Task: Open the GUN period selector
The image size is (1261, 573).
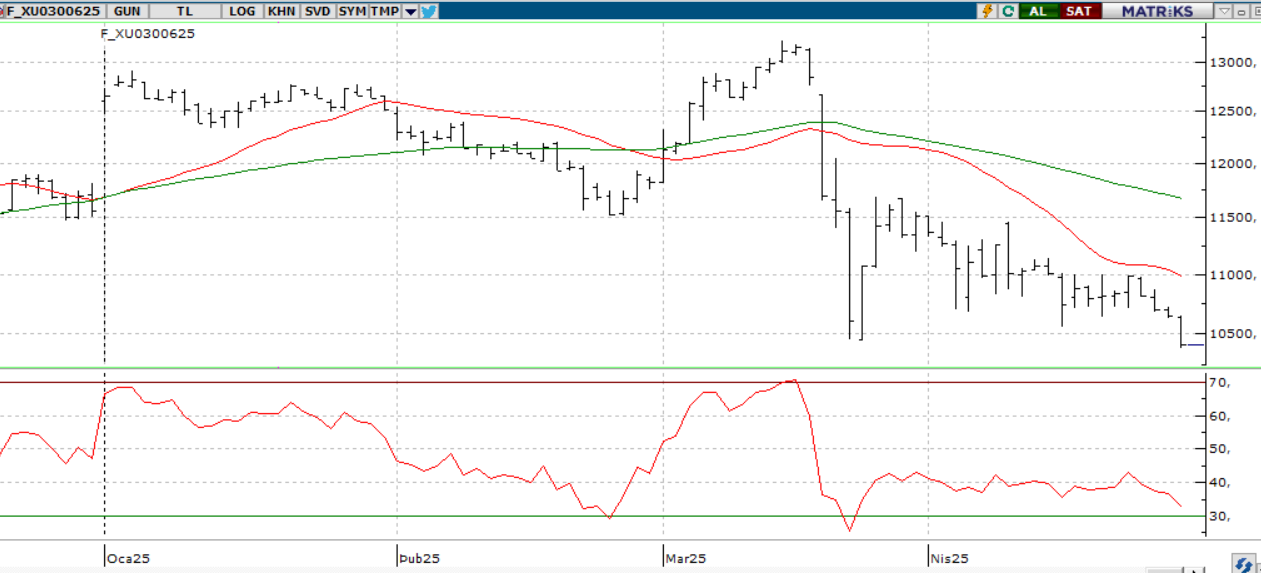Action: click(x=127, y=11)
